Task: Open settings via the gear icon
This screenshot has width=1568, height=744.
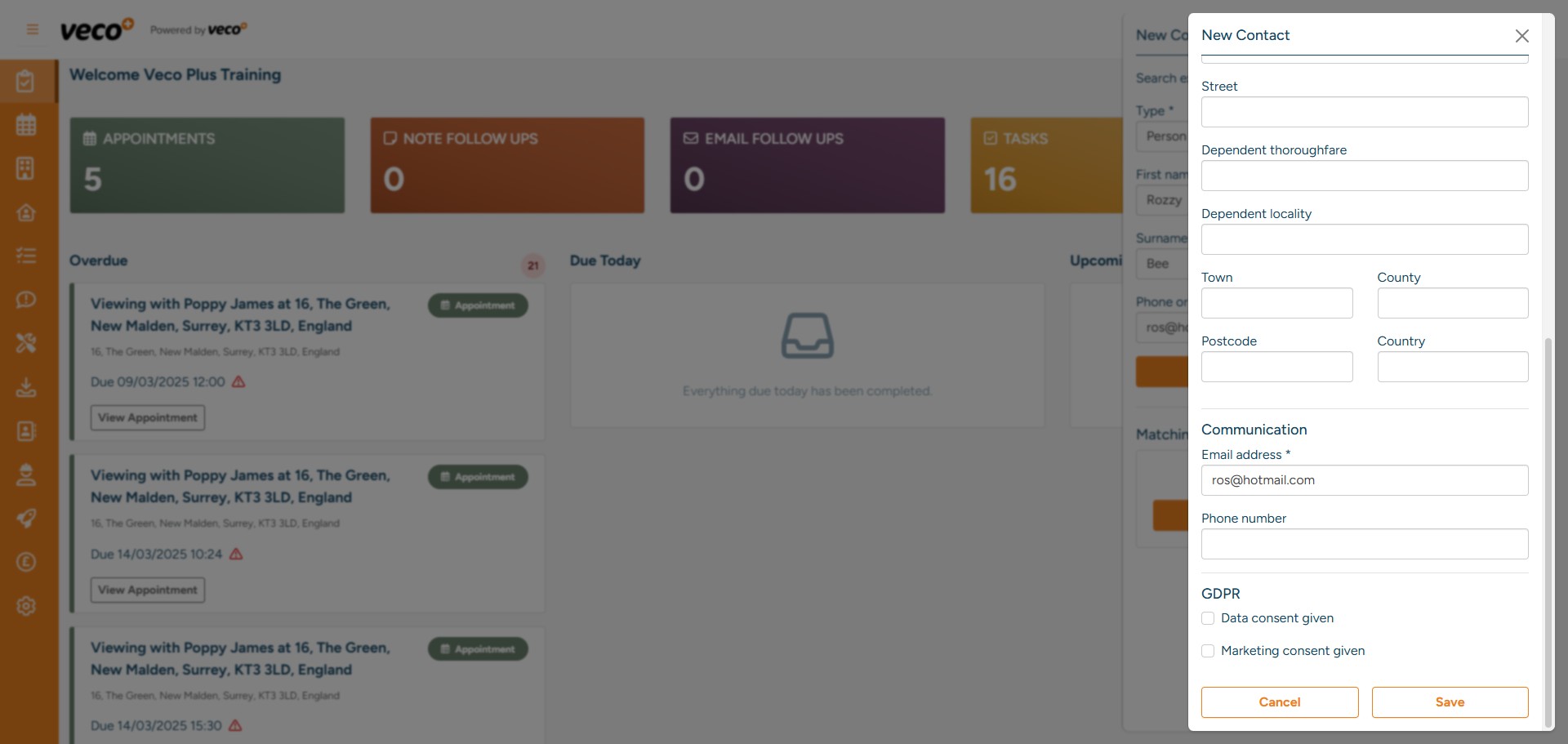Action: [x=27, y=606]
